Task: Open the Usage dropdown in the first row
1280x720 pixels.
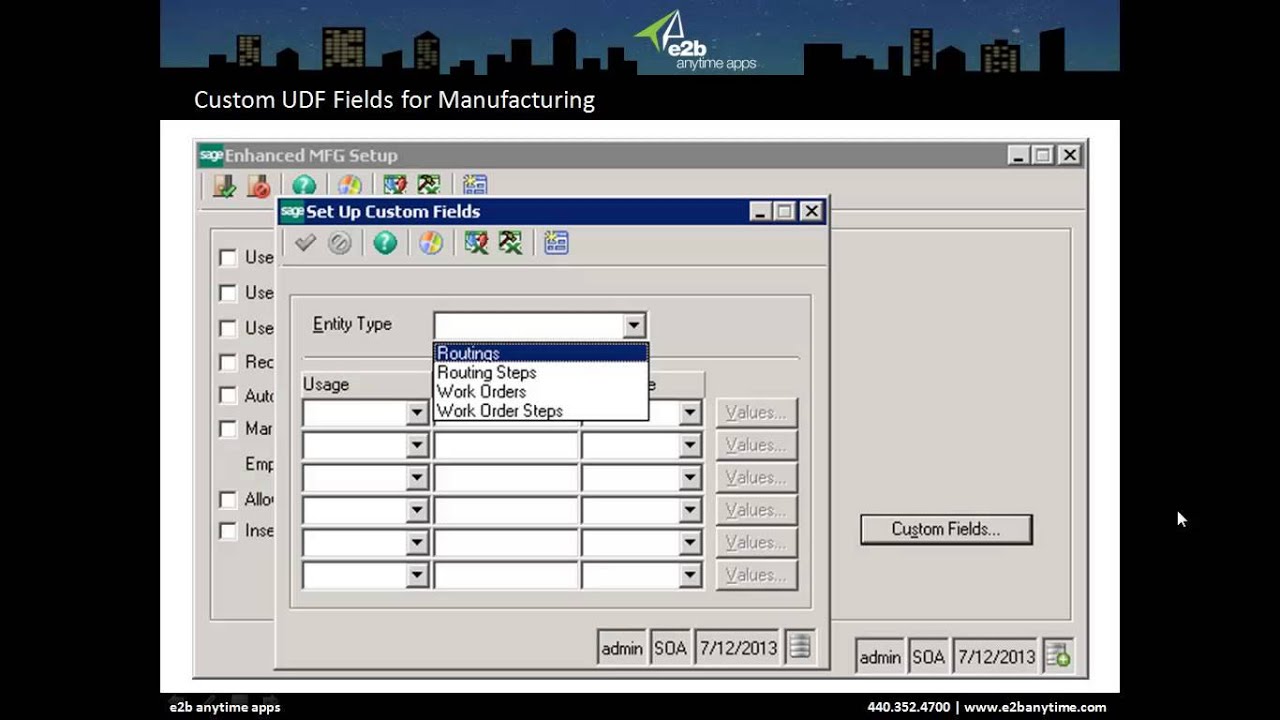Action: (417, 412)
